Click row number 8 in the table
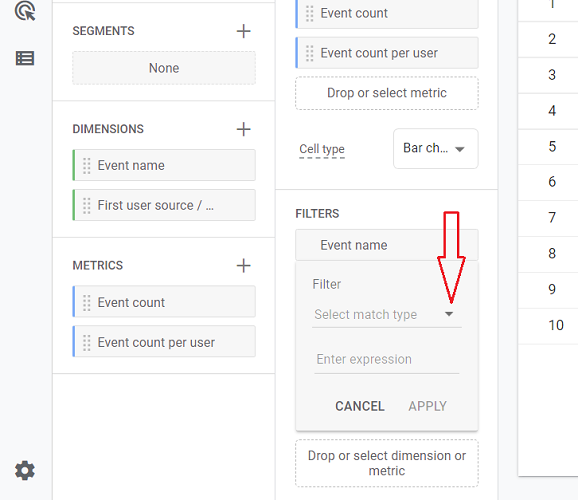This screenshot has height=500, width=578. coord(552,253)
